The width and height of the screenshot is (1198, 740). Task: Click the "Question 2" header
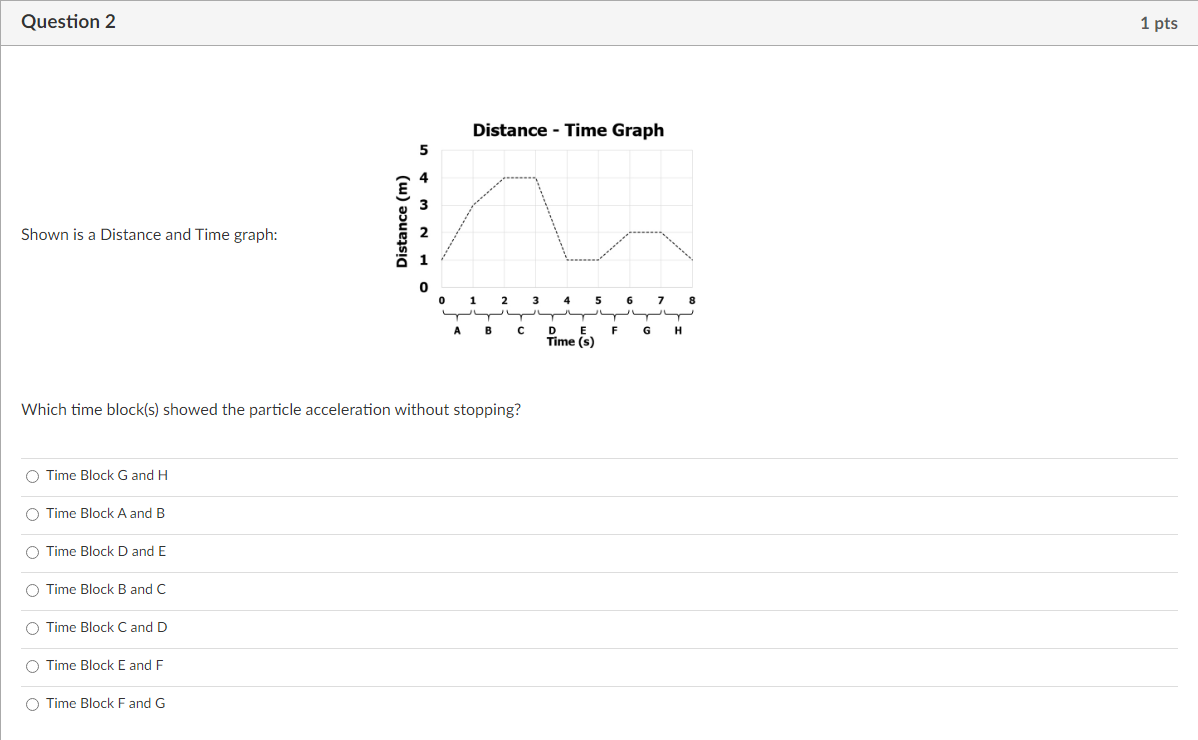click(x=68, y=21)
